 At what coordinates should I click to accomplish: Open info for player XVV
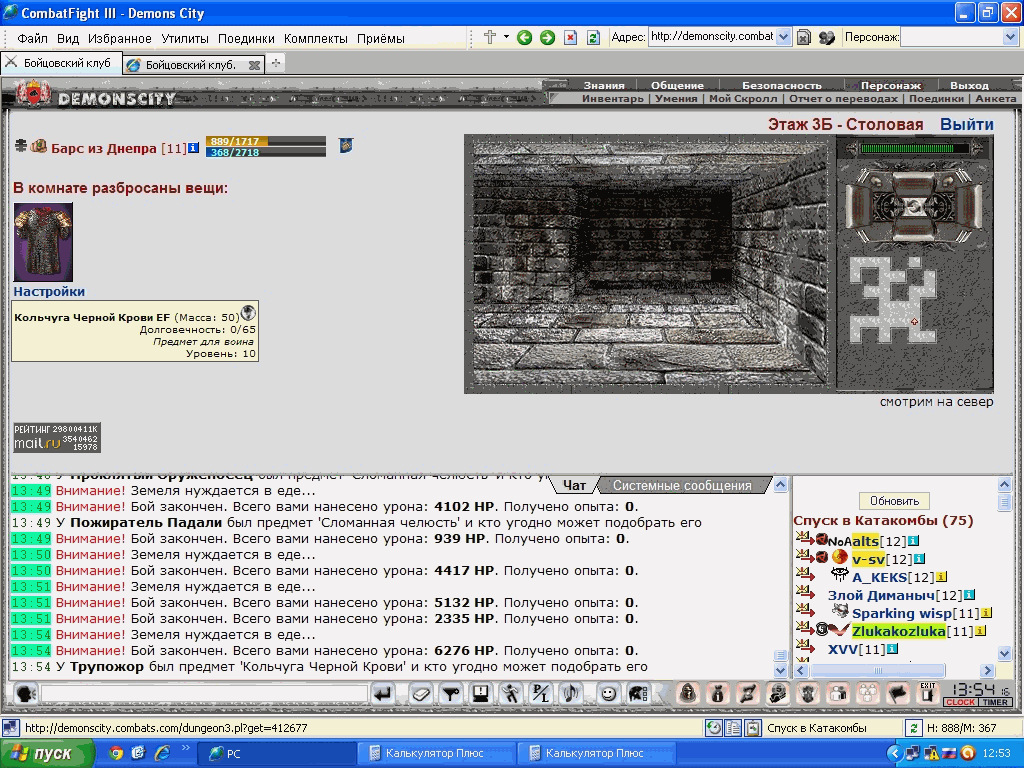click(892, 650)
